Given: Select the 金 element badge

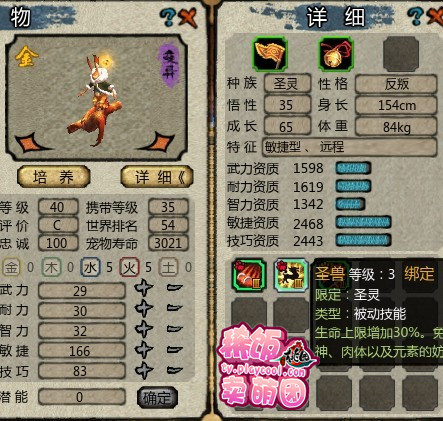Looking at the screenshot, I should (x=11, y=267).
